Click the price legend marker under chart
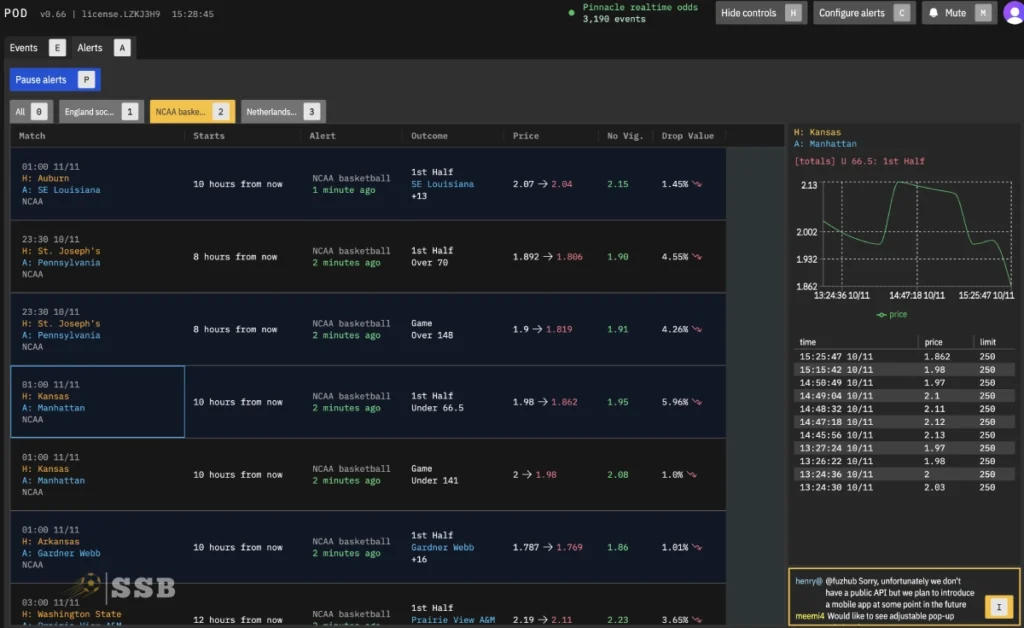 [x=881, y=315]
